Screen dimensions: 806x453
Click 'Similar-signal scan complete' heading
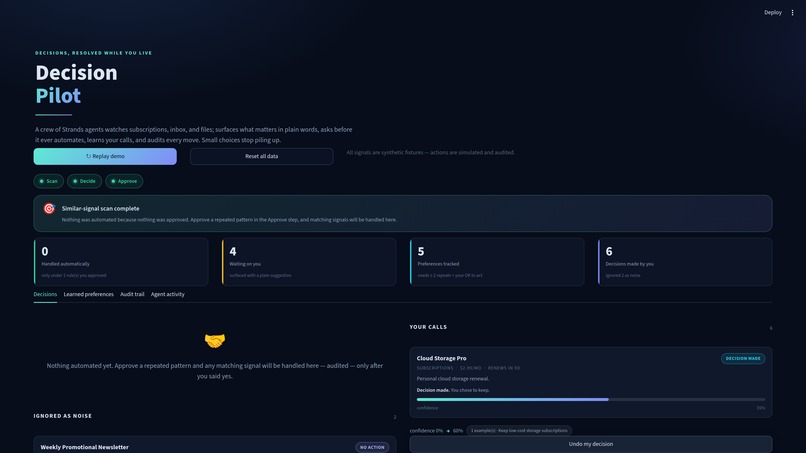pyautogui.click(x=100, y=209)
